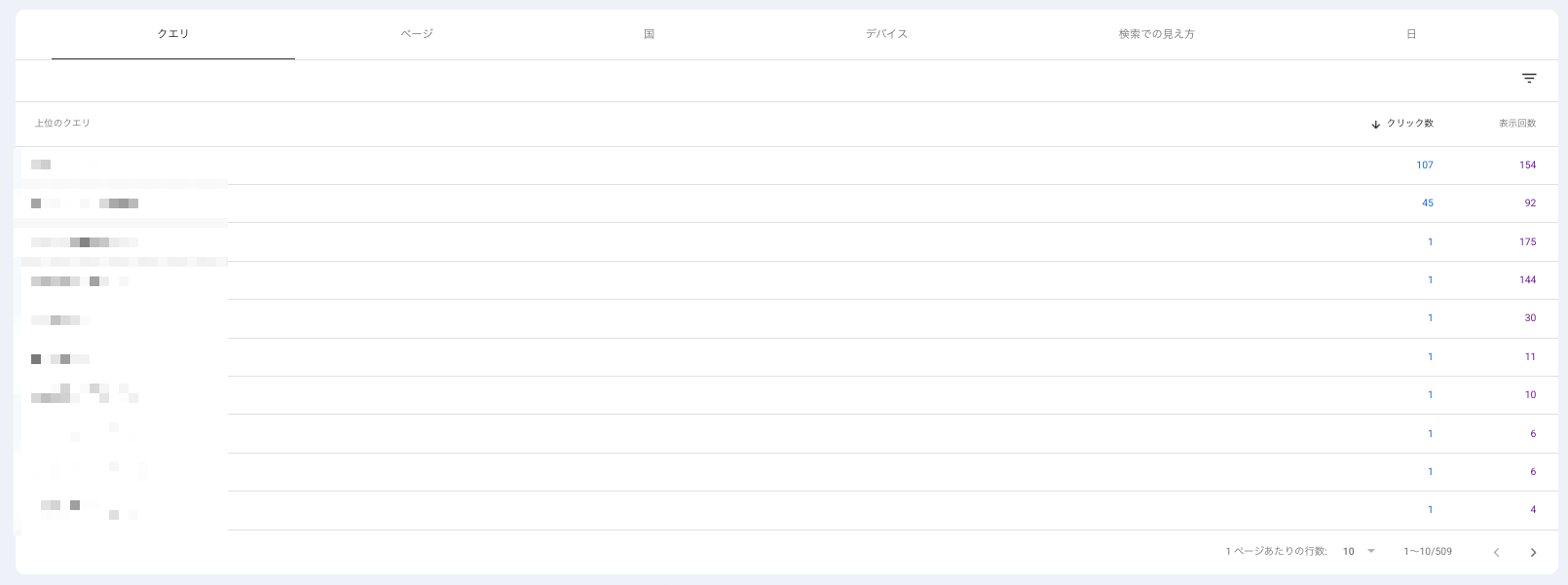
Task: Click the row with 30 impressions
Action: point(787,318)
